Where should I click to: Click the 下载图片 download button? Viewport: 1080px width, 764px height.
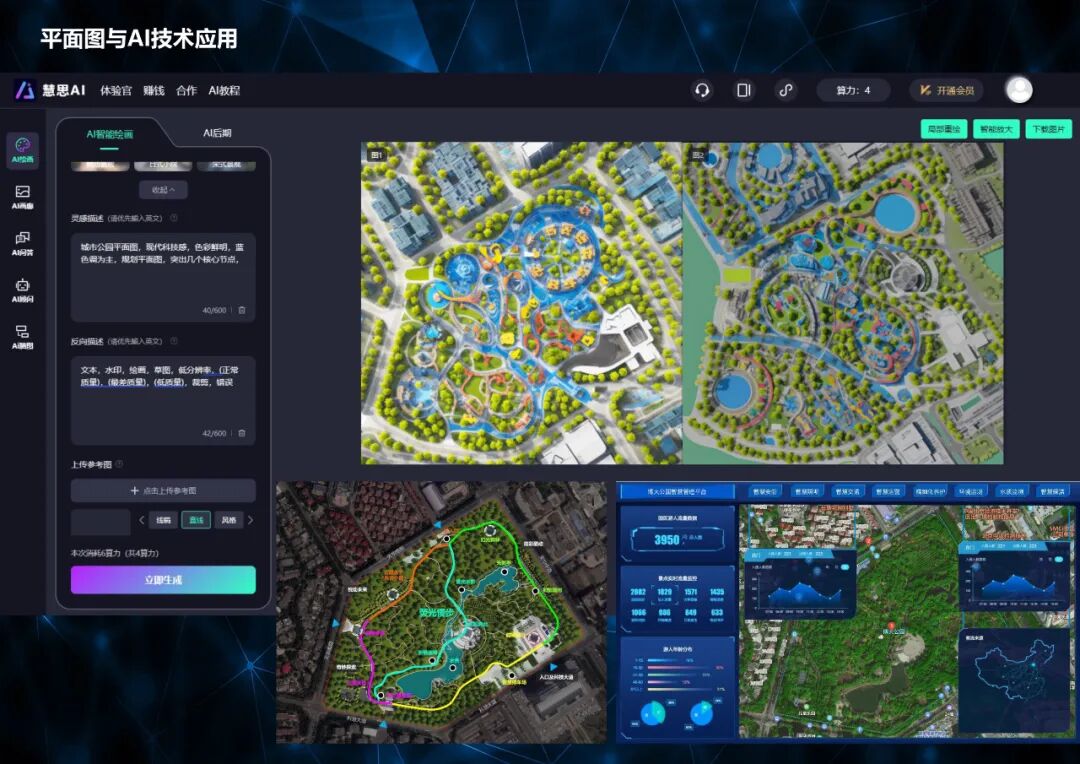(x=1048, y=129)
